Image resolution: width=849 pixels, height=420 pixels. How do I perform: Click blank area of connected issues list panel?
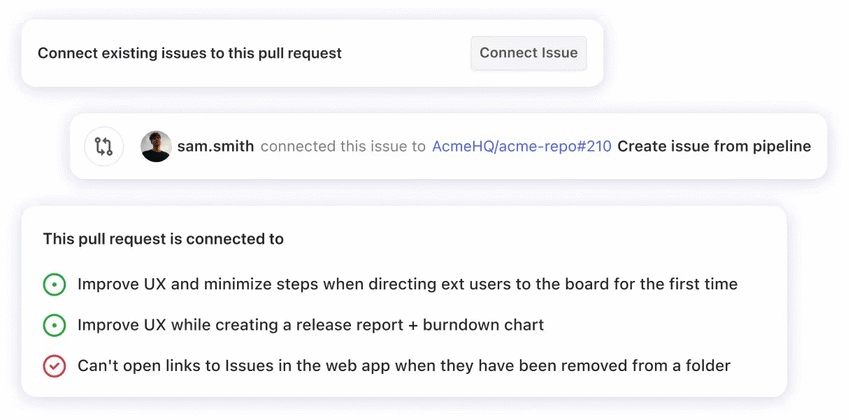600,240
